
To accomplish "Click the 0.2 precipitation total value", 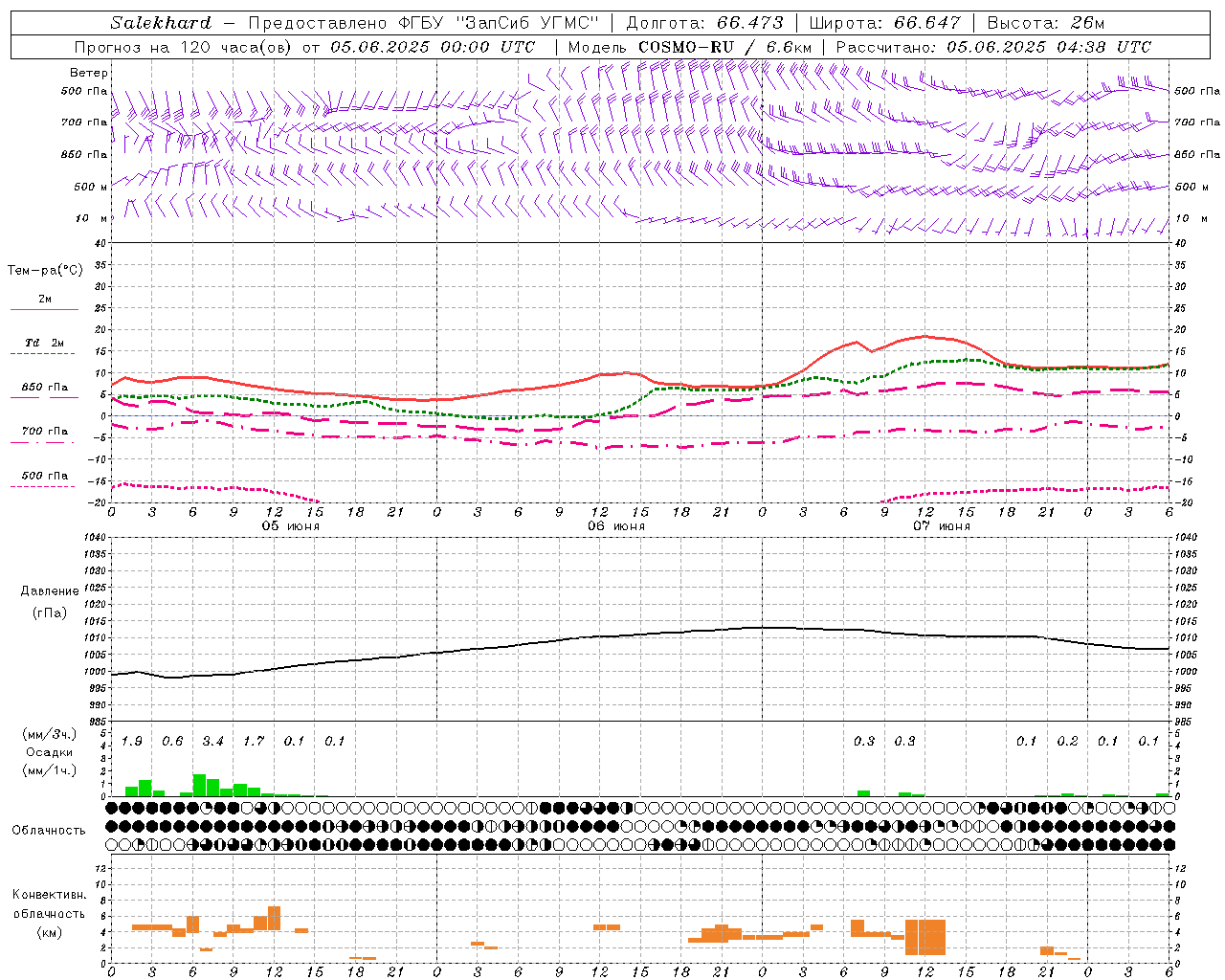I will tap(1068, 741).
